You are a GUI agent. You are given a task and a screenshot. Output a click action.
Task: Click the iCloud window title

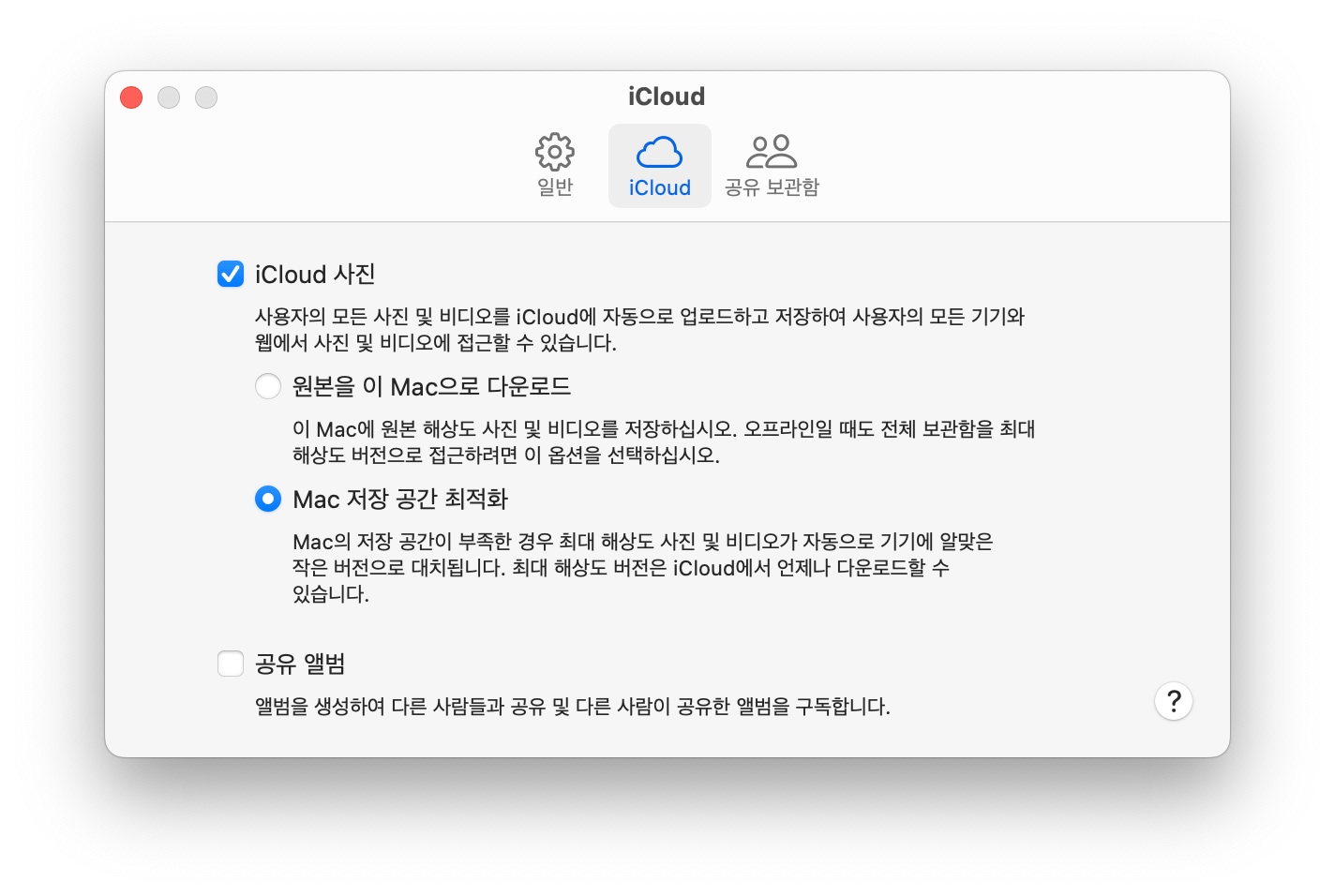pos(667,97)
